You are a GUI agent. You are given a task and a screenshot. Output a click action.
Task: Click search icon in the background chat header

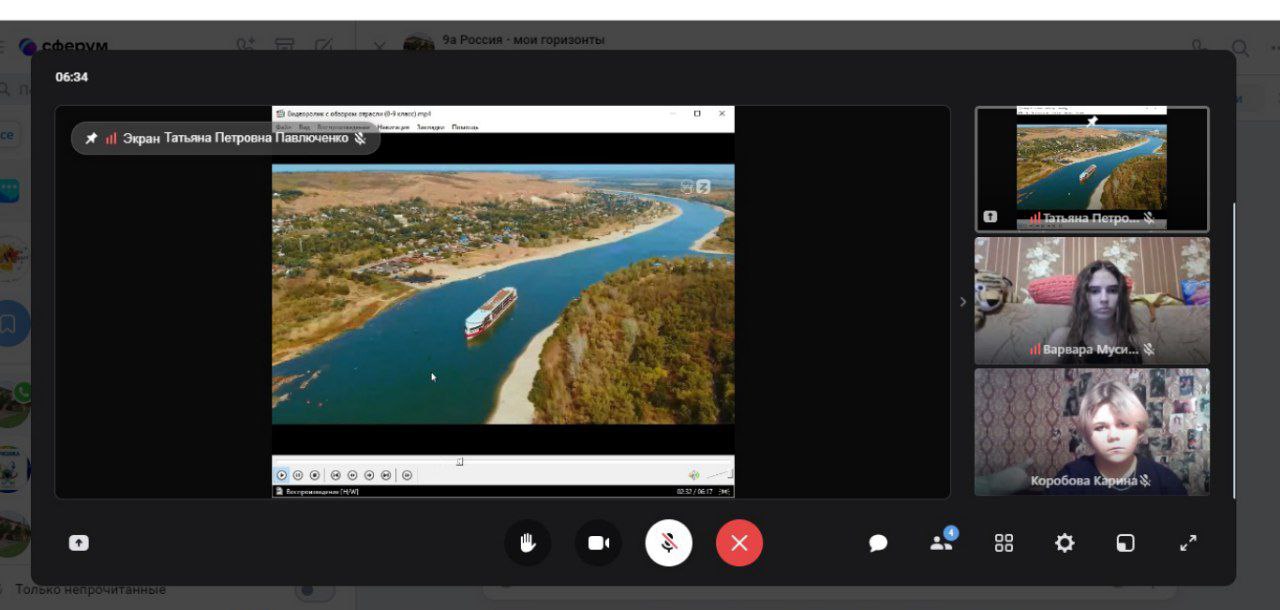click(x=1240, y=47)
